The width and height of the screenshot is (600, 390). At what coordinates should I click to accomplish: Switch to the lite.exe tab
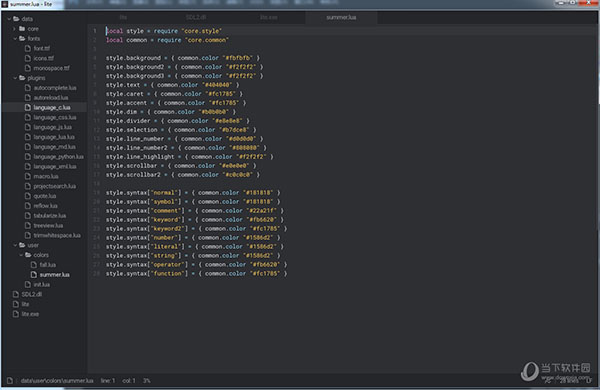pyautogui.click(x=269, y=18)
